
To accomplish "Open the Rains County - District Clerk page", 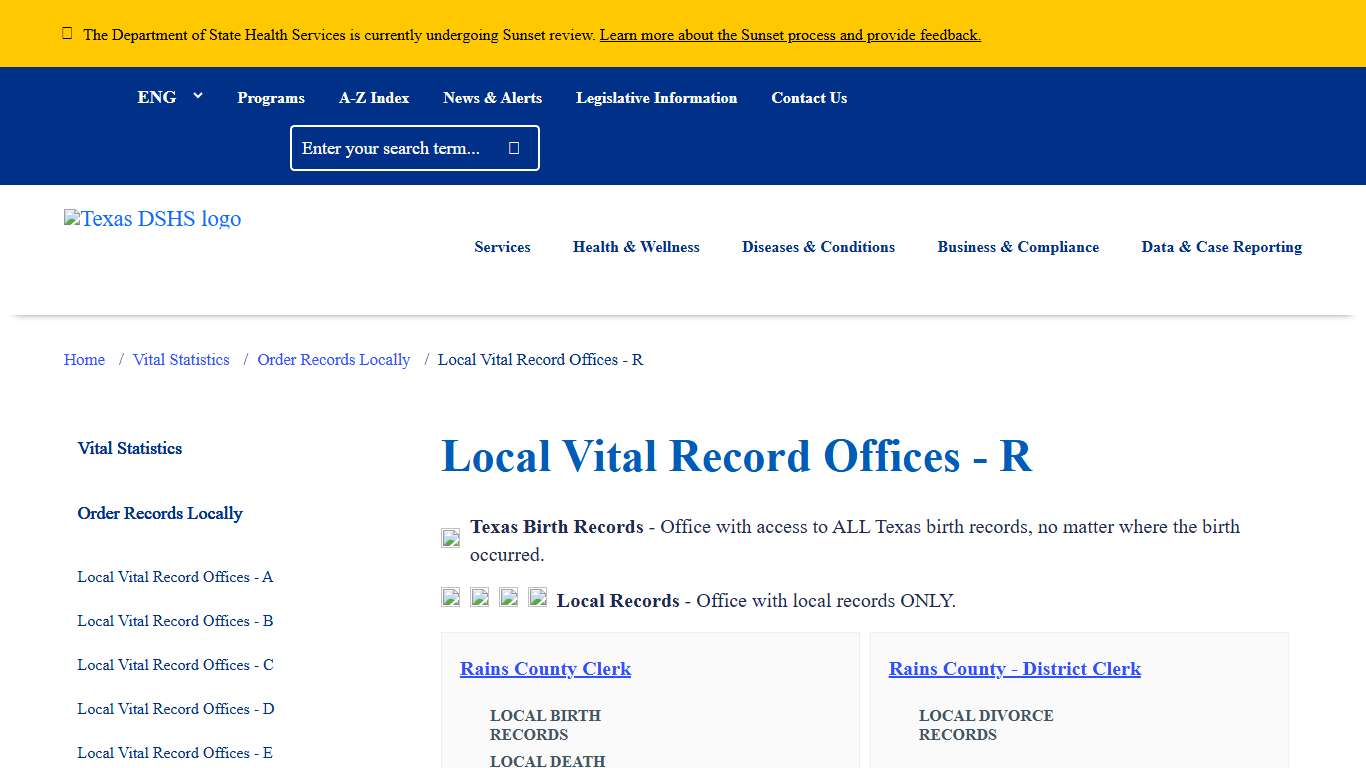I will point(1014,669).
